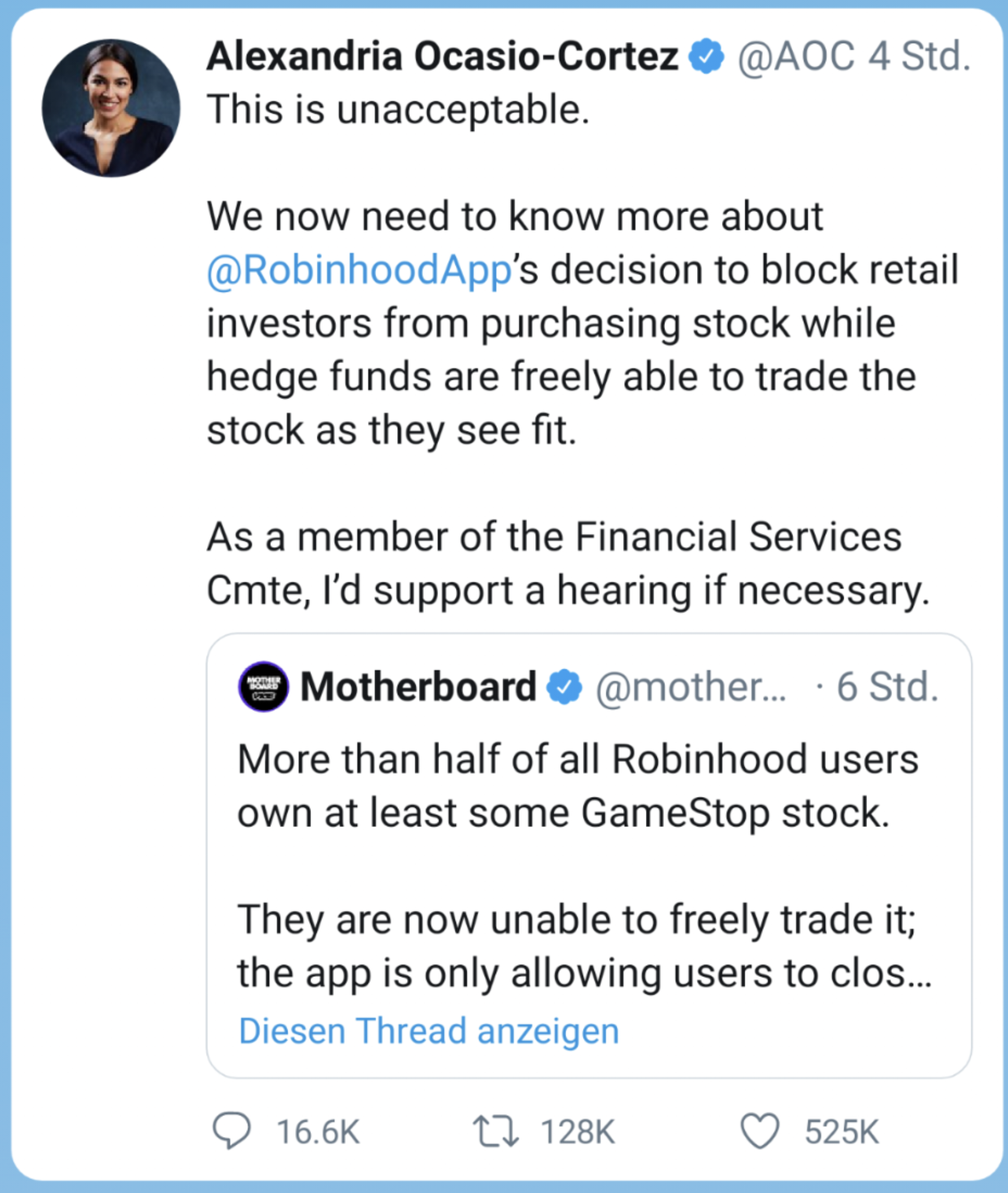1008x1193 pixels.
Task: Click the Alexandria Ocasio-Cortez display name
Action: point(443,57)
